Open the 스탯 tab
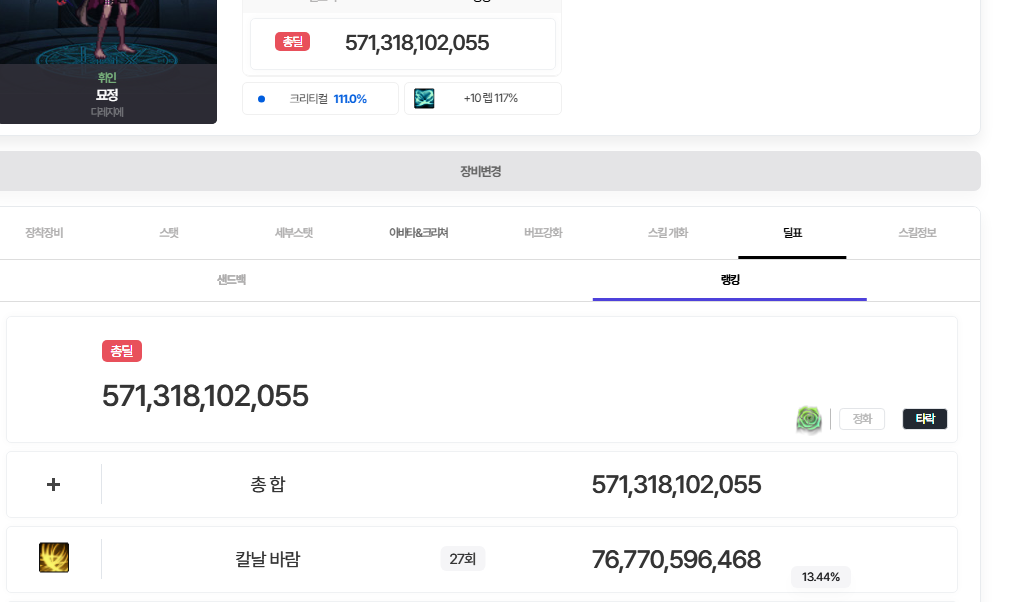 (x=169, y=233)
